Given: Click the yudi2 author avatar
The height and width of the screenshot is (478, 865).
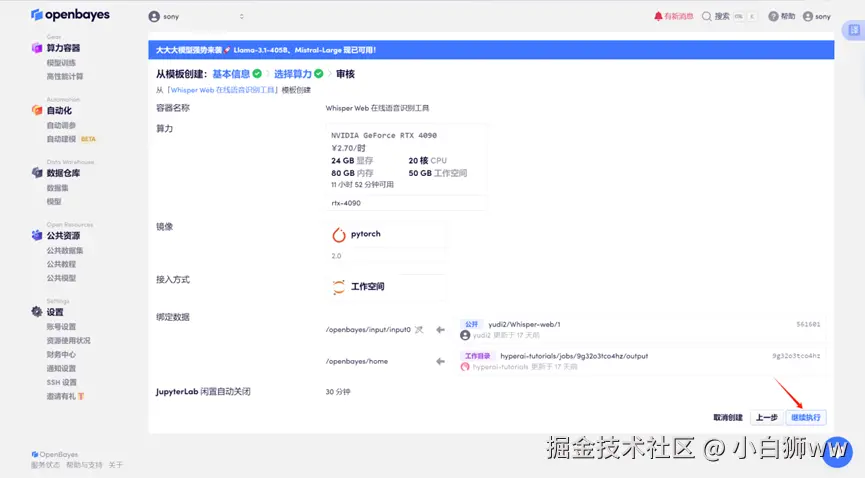Looking at the screenshot, I should (x=465, y=335).
